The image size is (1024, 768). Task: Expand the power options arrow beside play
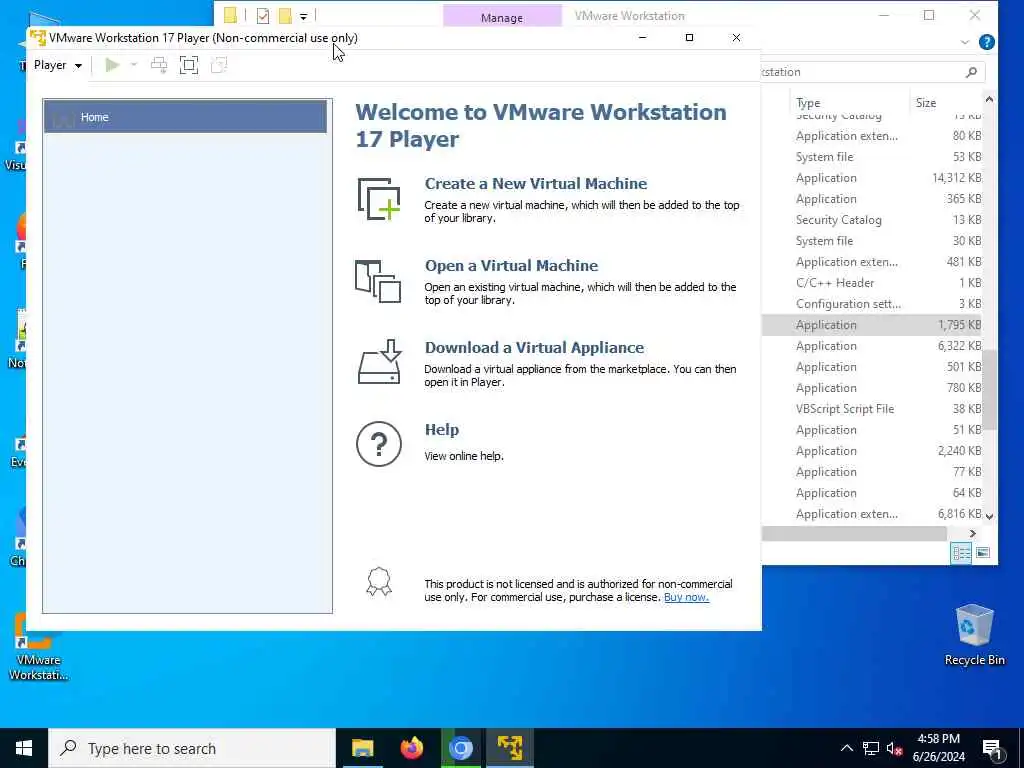pos(134,65)
